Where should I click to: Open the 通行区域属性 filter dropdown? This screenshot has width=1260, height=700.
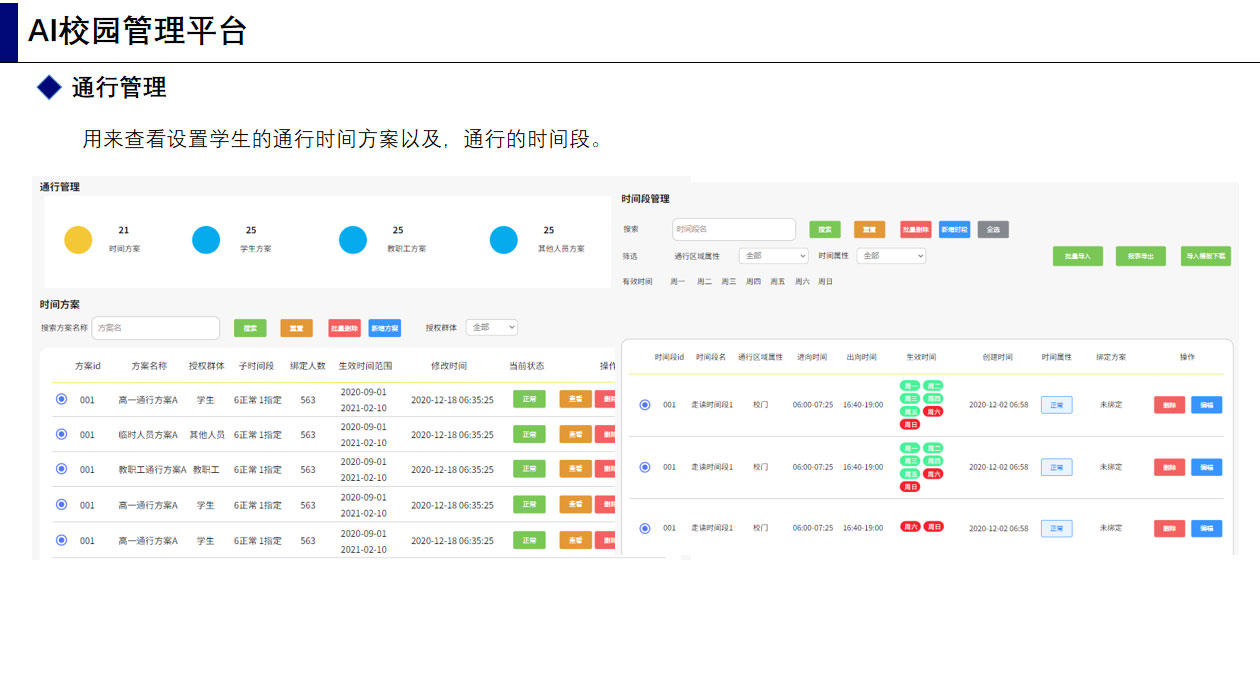tap(773, 256)
